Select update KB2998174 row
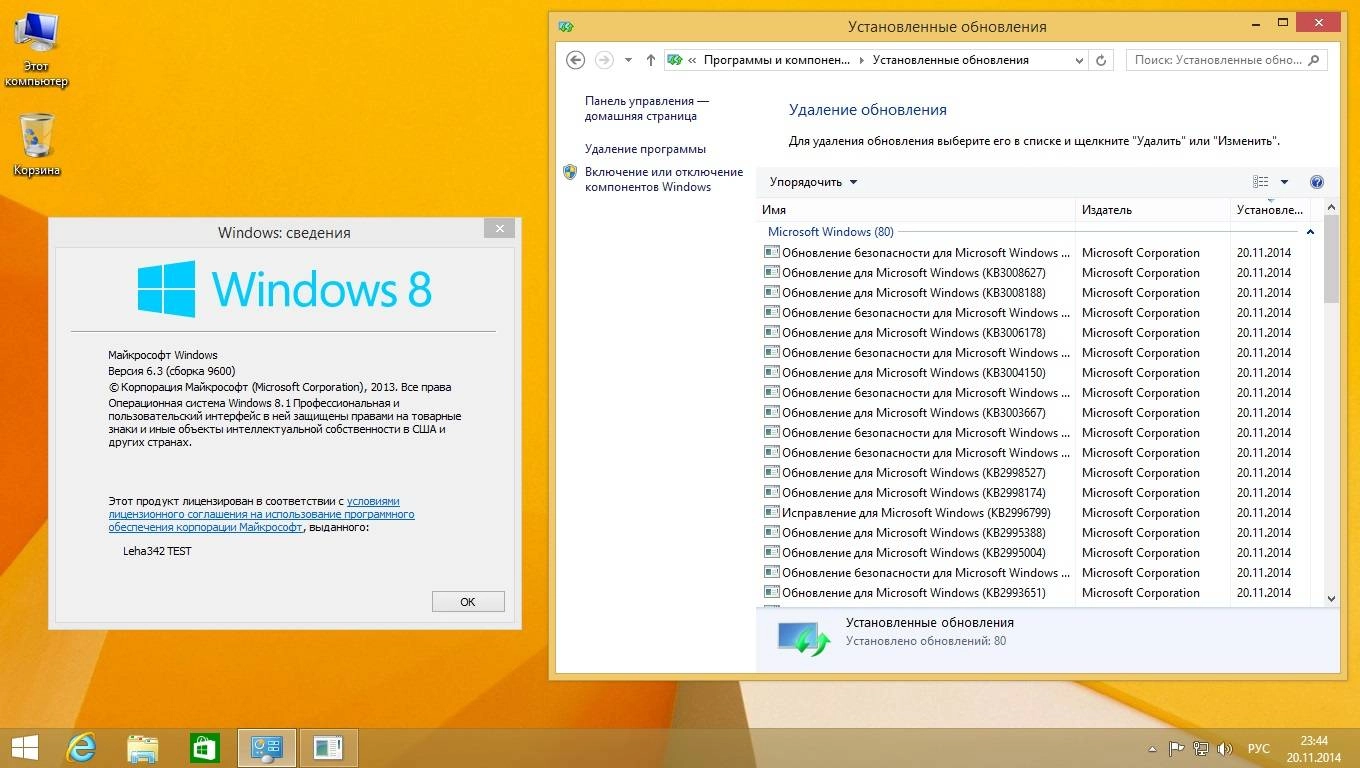 point(1036,493)
